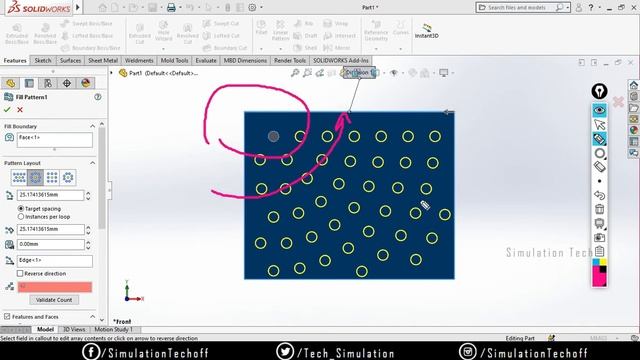
Task: Click the clipboard icon in annotation toolbar
Action: tap(599, 251)
